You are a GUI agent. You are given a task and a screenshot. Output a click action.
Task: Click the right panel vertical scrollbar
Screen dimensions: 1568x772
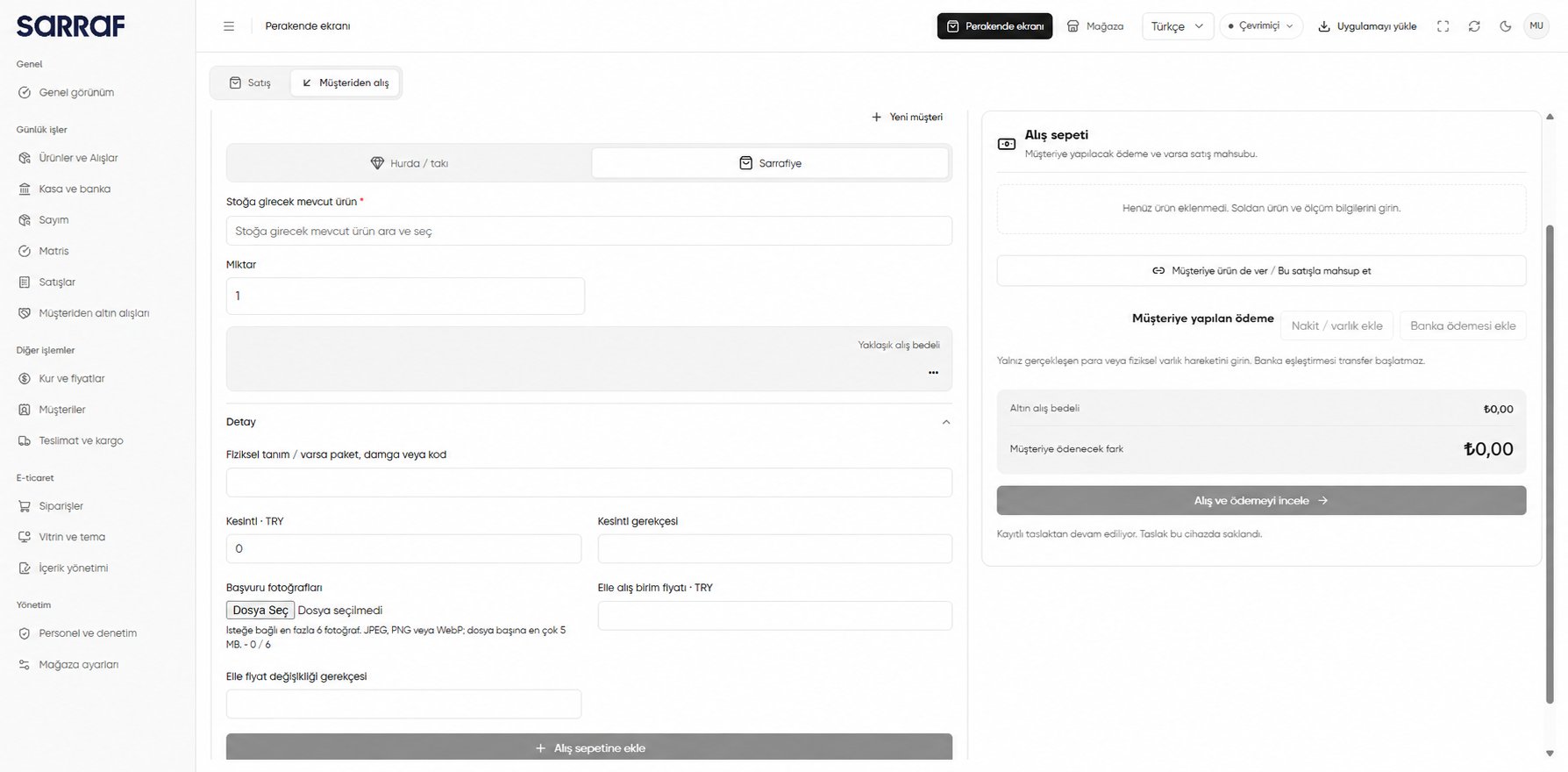coord(1550,463)
